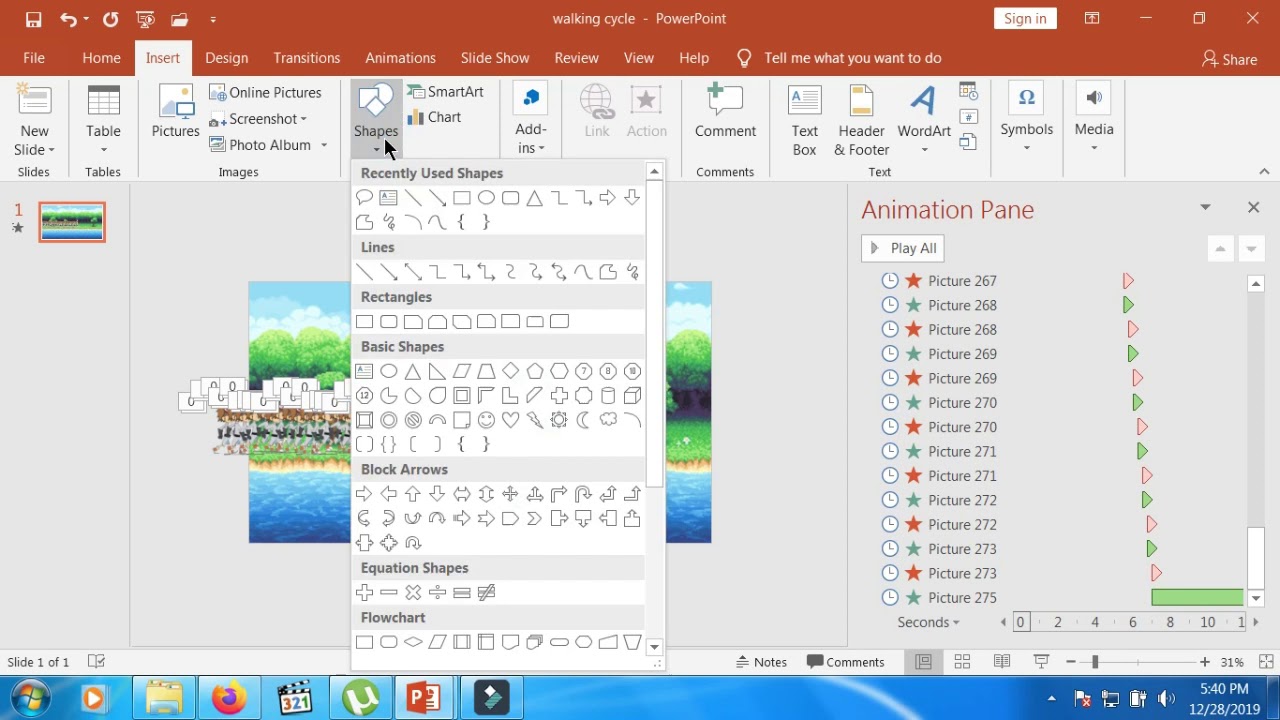Click the Share button
This screenshot has height=720, width=1280.
pos(1229,59)
